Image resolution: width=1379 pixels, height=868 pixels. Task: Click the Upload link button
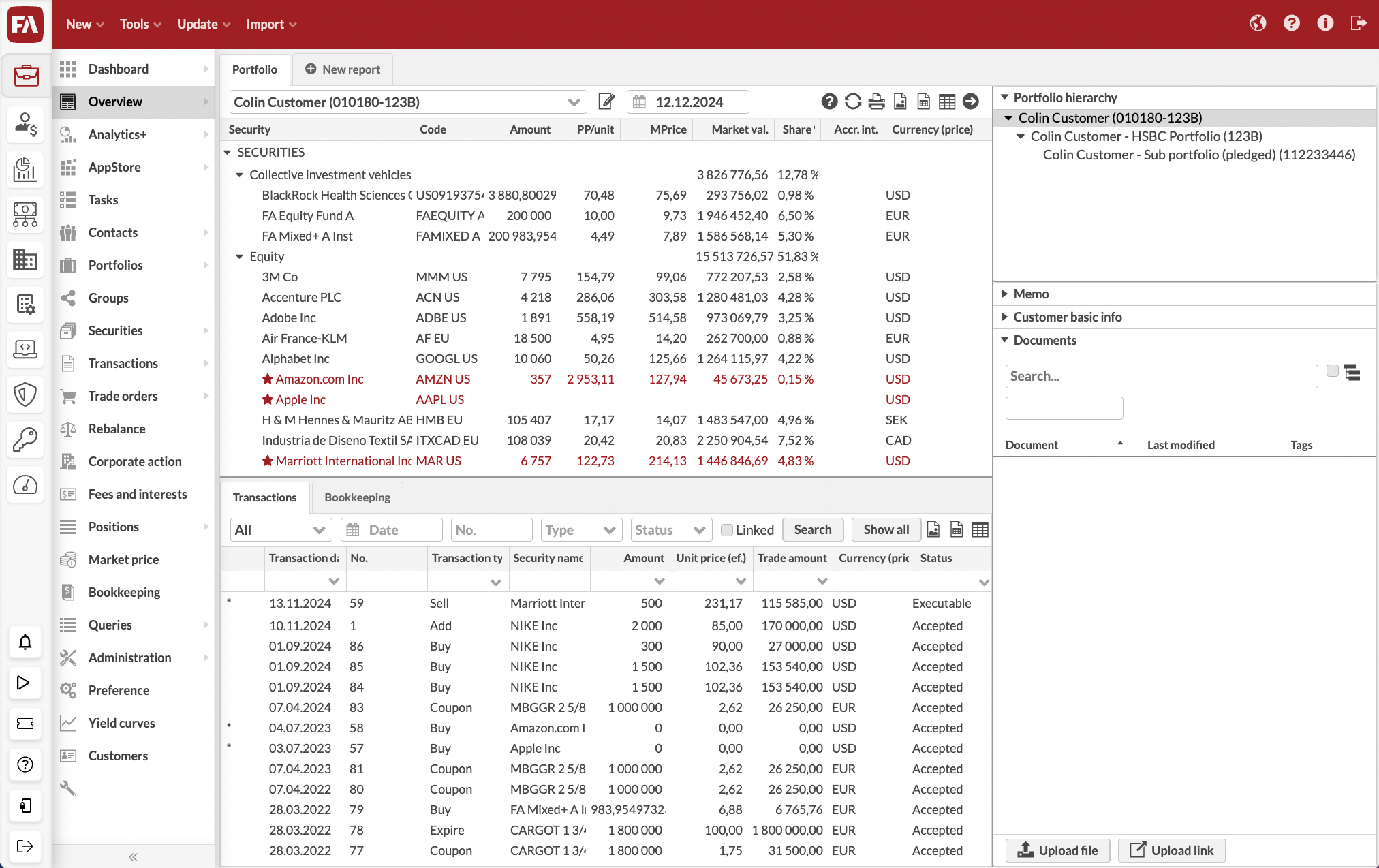tap(1172, 850)
